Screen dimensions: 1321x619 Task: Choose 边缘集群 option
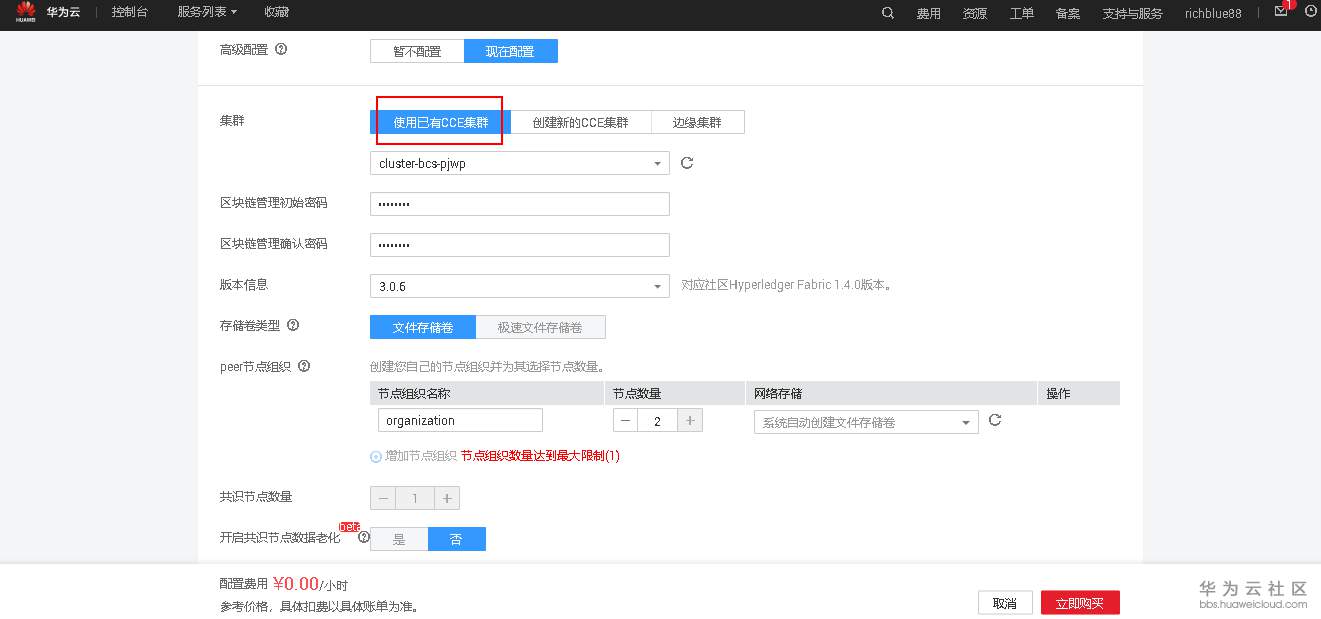(697, 122)
